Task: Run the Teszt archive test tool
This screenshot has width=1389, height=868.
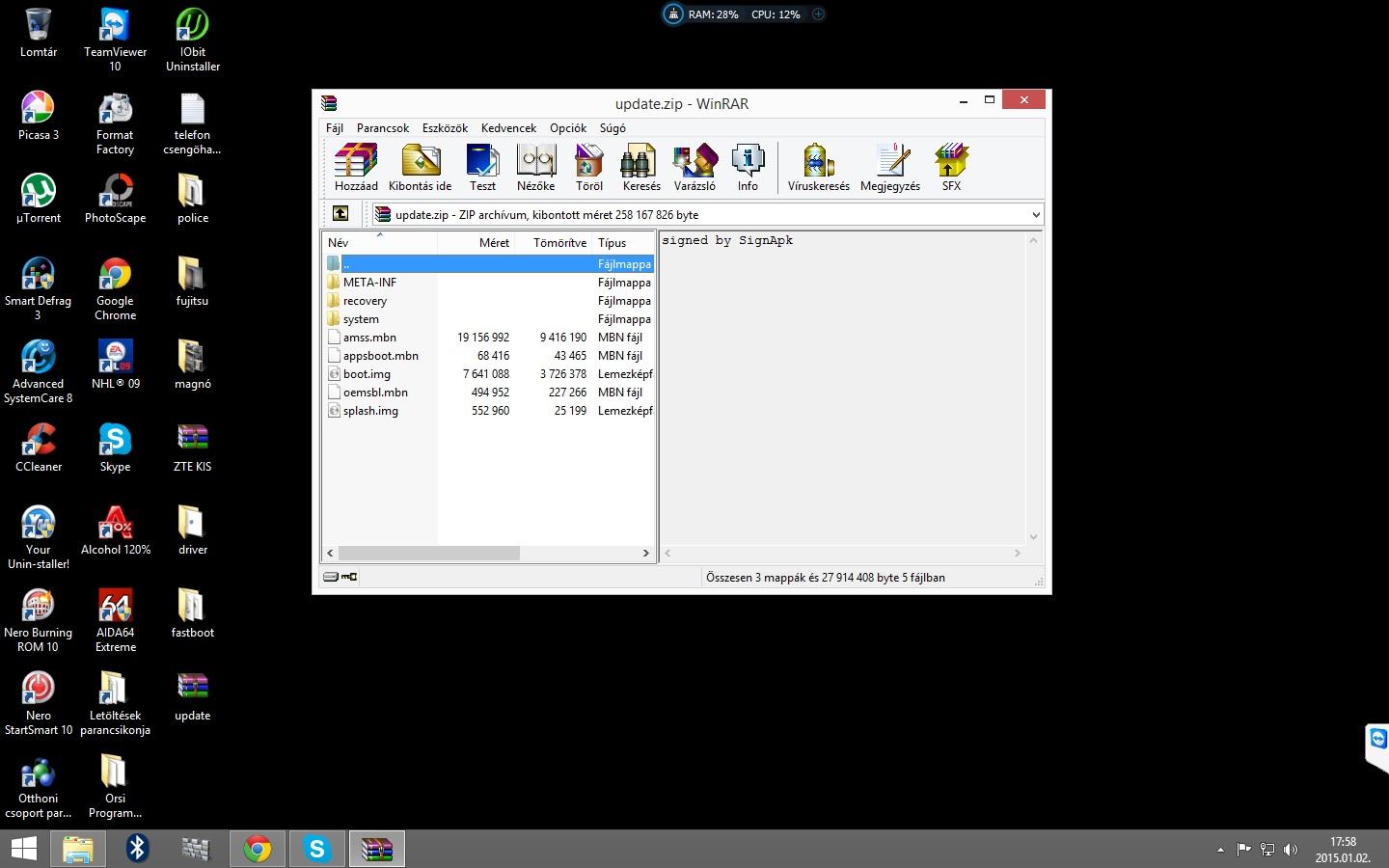Action: pos(482,168)
